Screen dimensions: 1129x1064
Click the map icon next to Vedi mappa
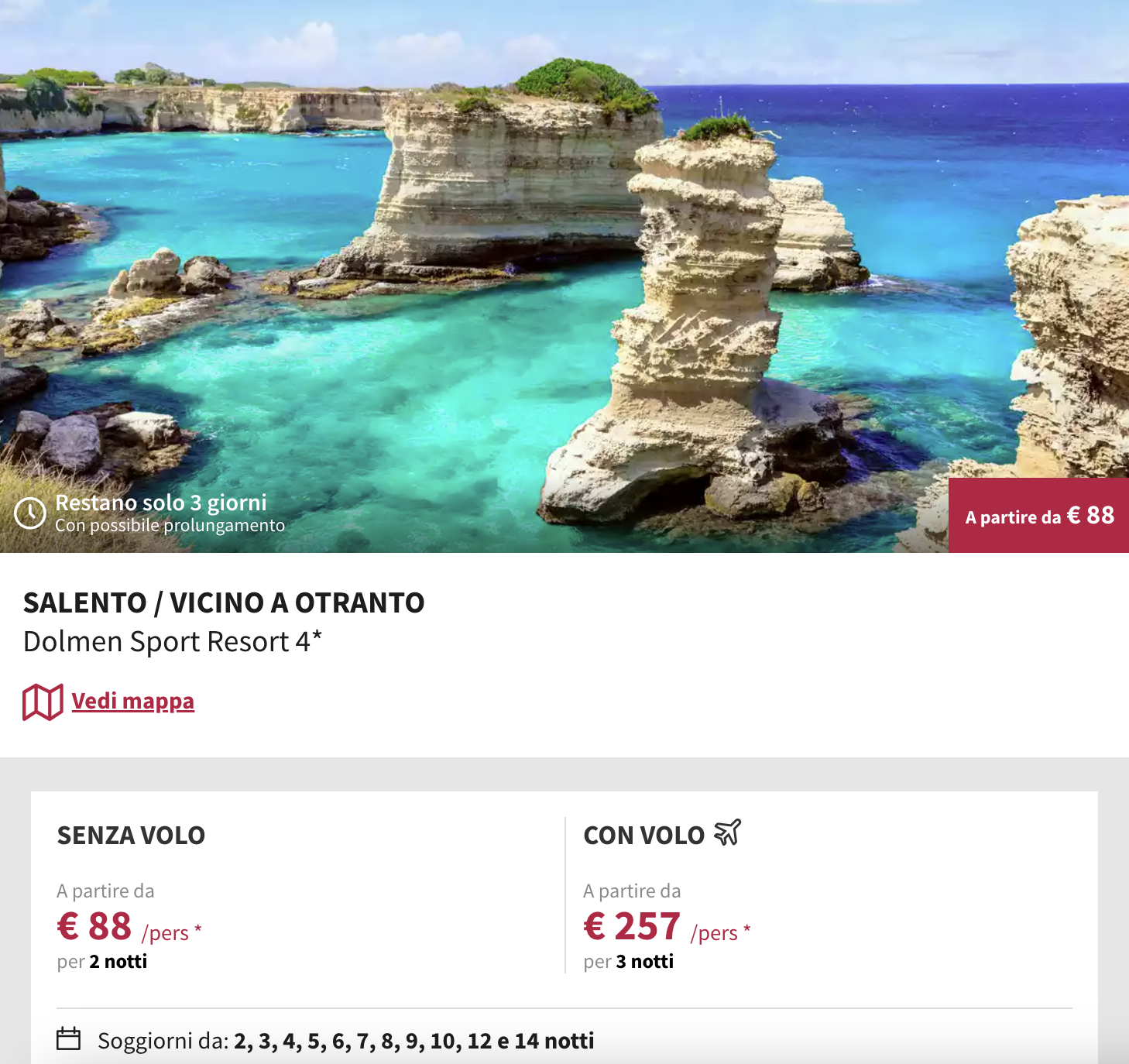[x=43, y=702]
